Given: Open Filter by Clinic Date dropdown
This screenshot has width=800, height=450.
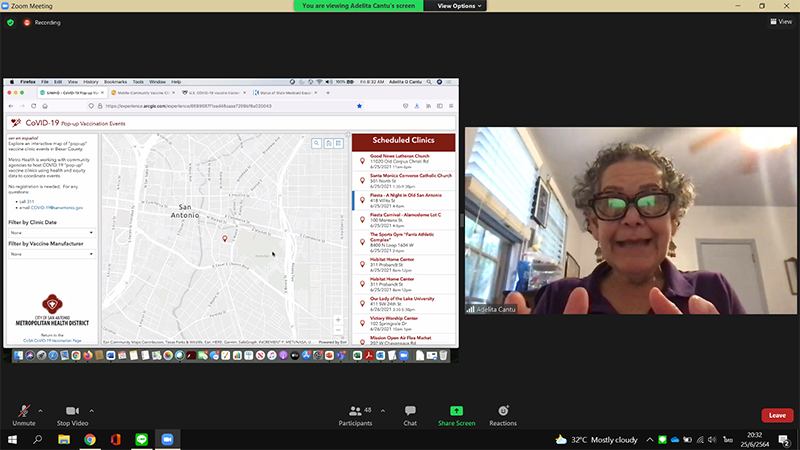Looking at the screenshot, I should (52, 233).
